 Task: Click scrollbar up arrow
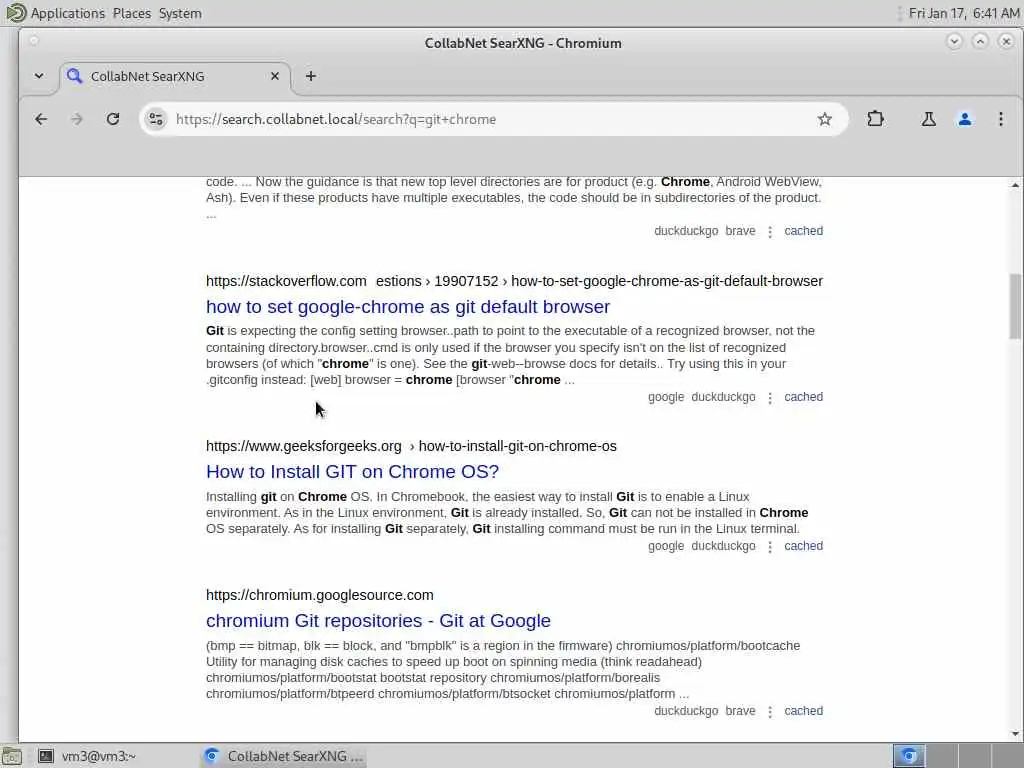pyautogui.click(x=1015, y=185)
